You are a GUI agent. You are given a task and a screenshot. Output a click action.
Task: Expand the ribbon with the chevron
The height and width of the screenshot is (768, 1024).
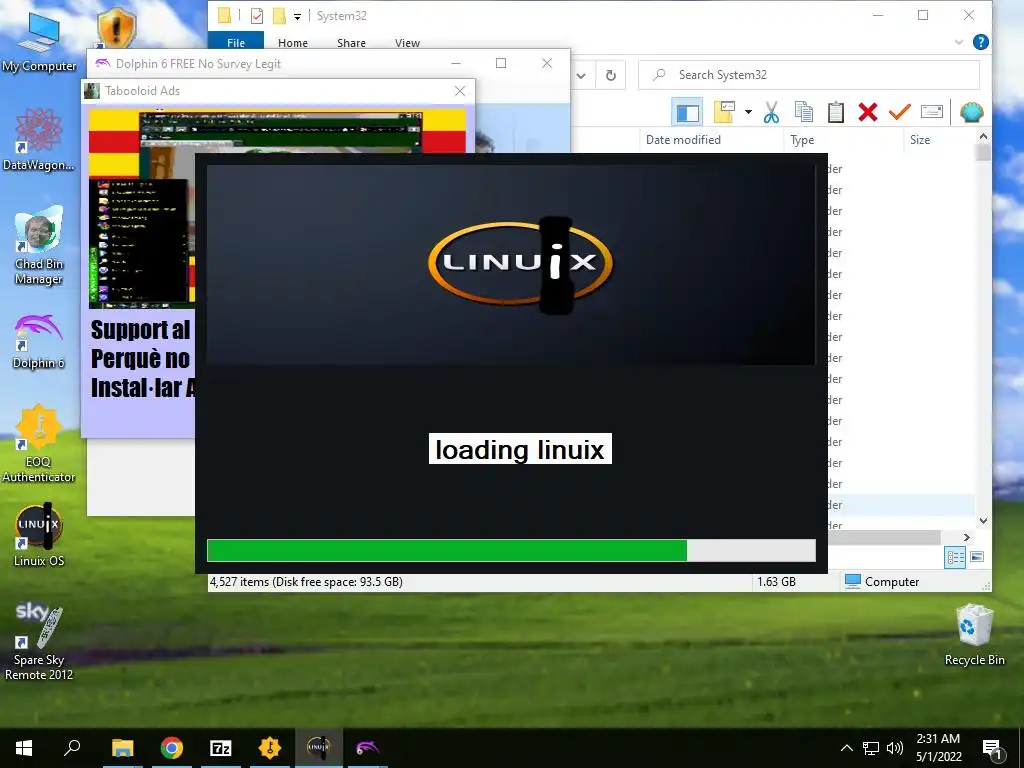pos(959,42)
